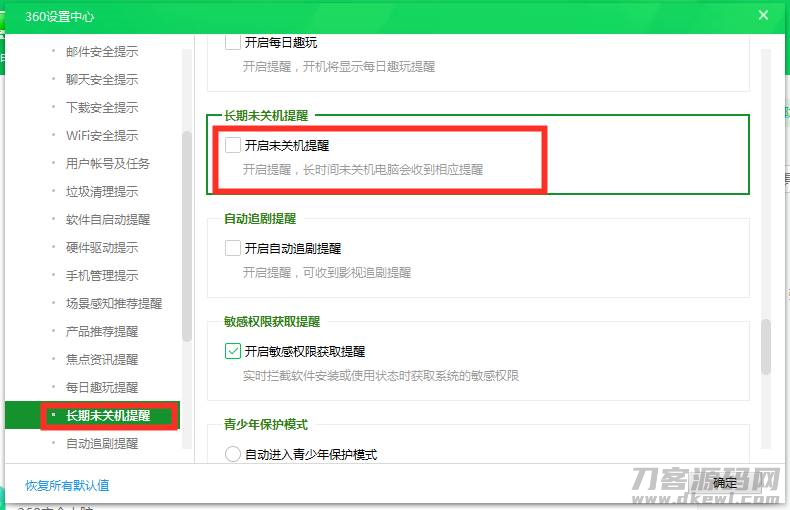Click 青少年保护模式 section heading
This screenshot has width=790, height=510.
266,424
